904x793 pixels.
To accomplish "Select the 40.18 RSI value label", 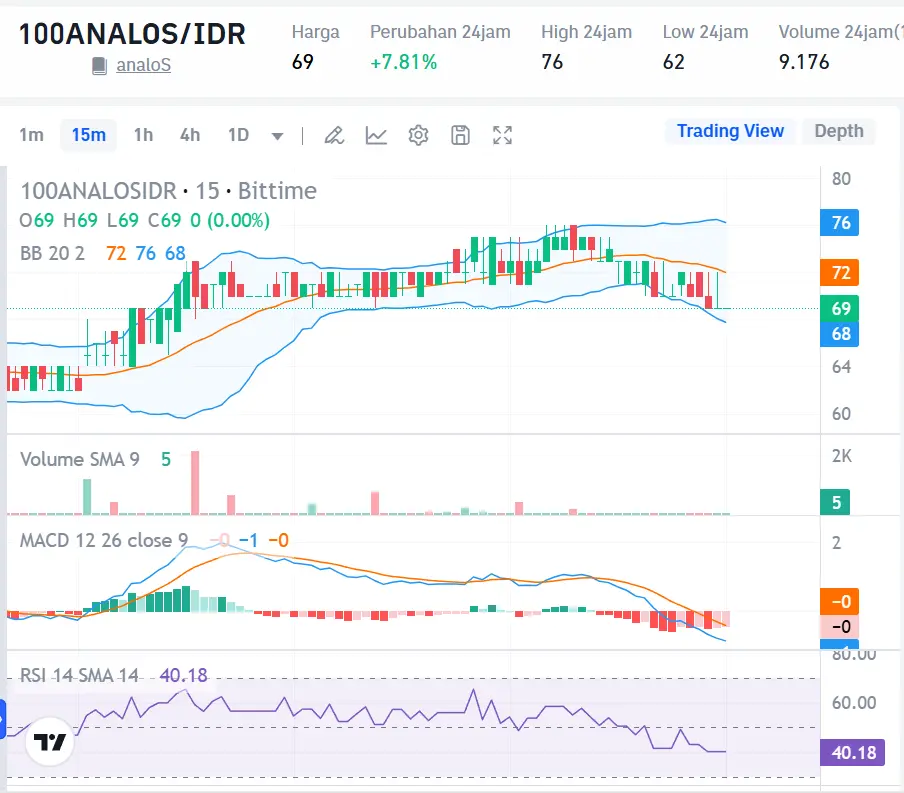I will click(852, 752).
